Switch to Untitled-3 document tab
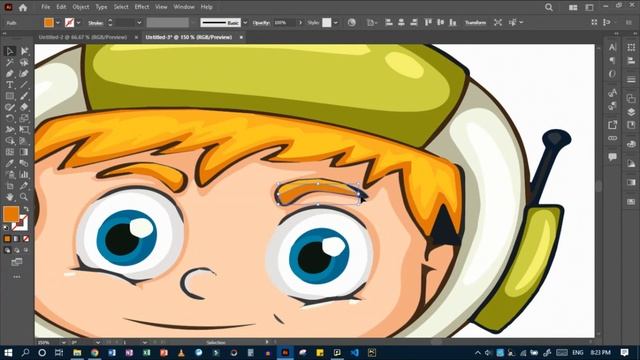The image size is (640, 360). 189,37
